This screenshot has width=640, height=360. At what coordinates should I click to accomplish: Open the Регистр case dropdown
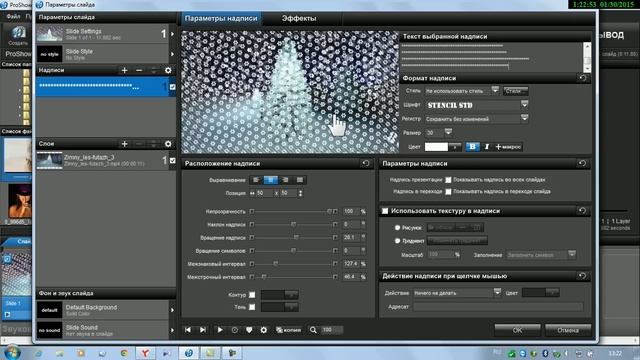click(524, 119)
